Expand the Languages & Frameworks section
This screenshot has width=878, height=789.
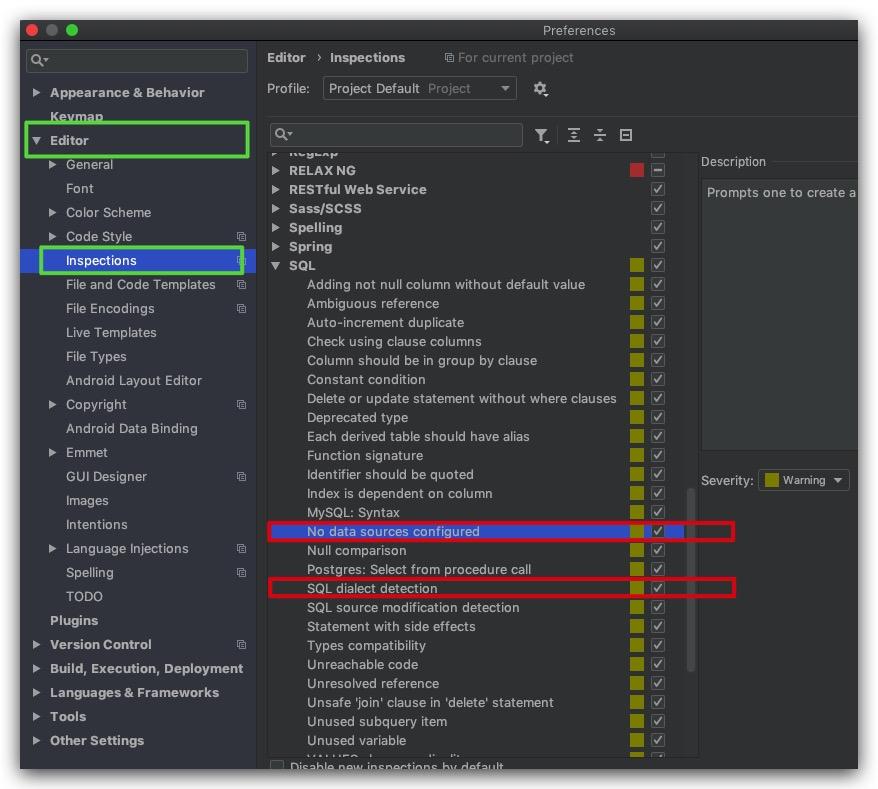(x=36, y=693)
